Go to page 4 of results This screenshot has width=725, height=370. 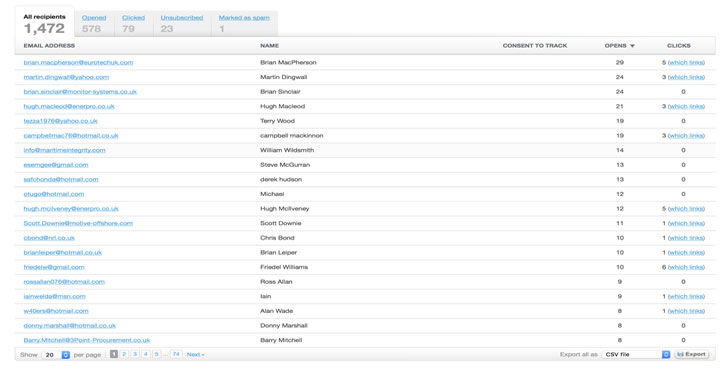point(146,355)
